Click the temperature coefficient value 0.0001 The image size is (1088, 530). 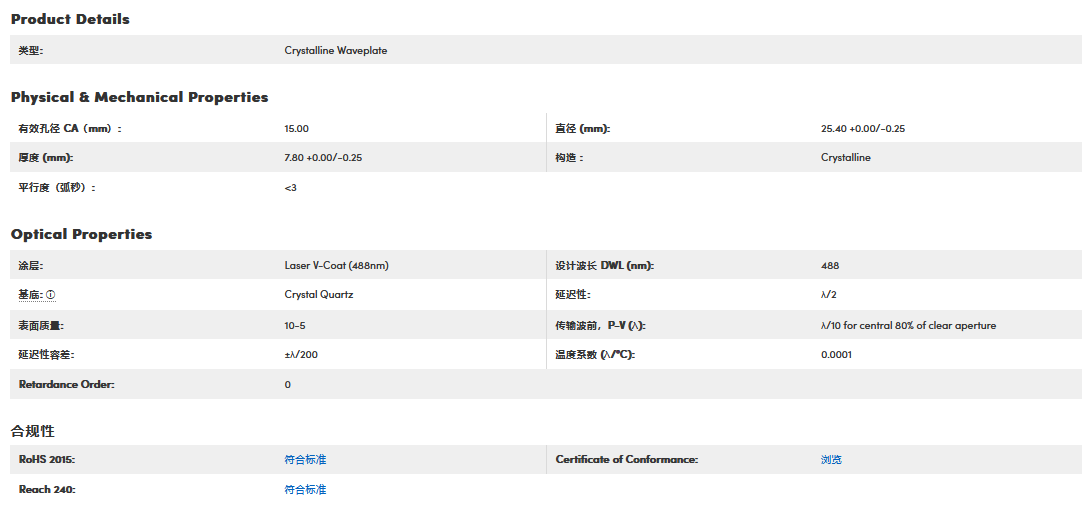836,355
